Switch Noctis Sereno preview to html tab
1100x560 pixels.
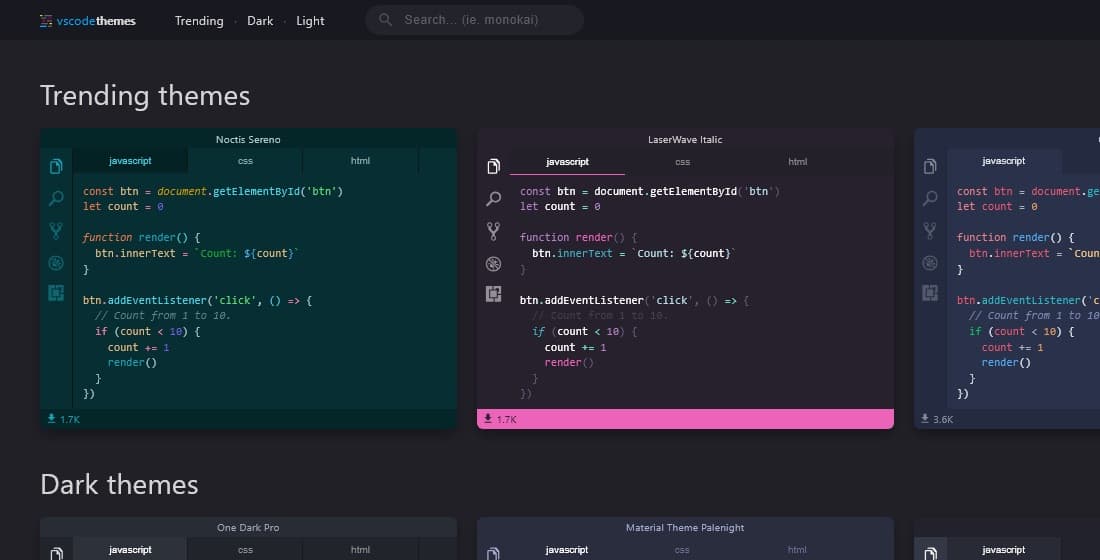360,161
